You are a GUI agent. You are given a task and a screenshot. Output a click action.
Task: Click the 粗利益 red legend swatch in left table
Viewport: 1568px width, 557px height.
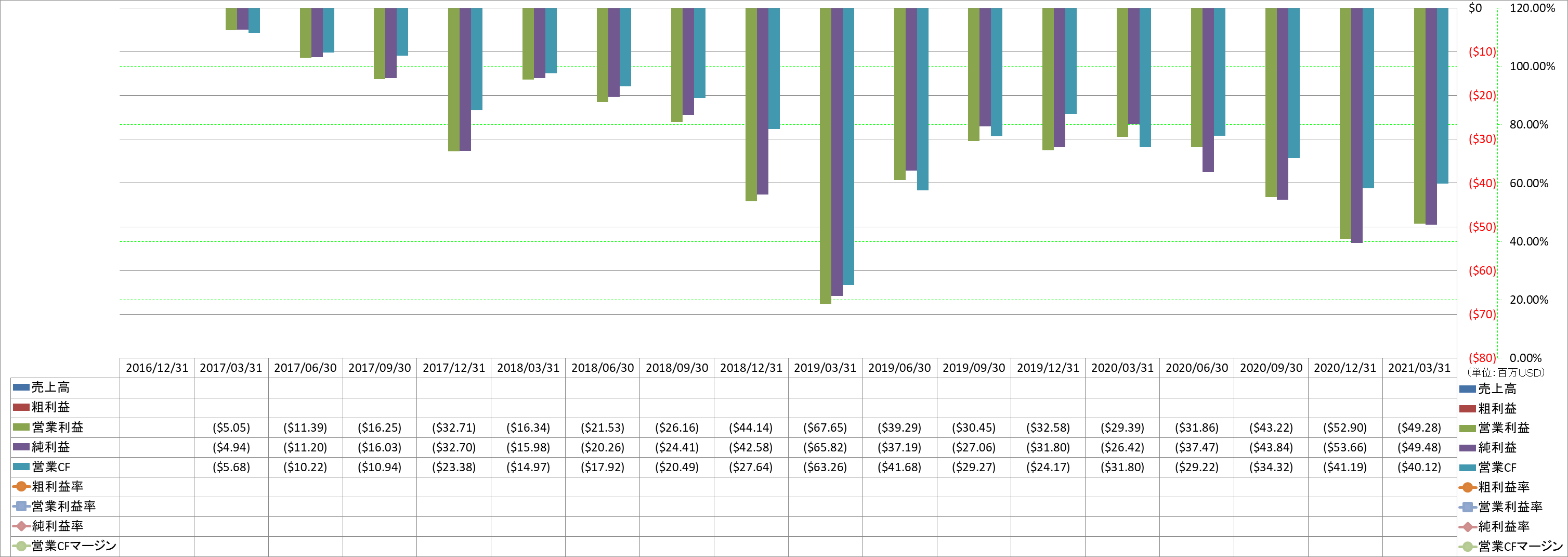(21, 407)
